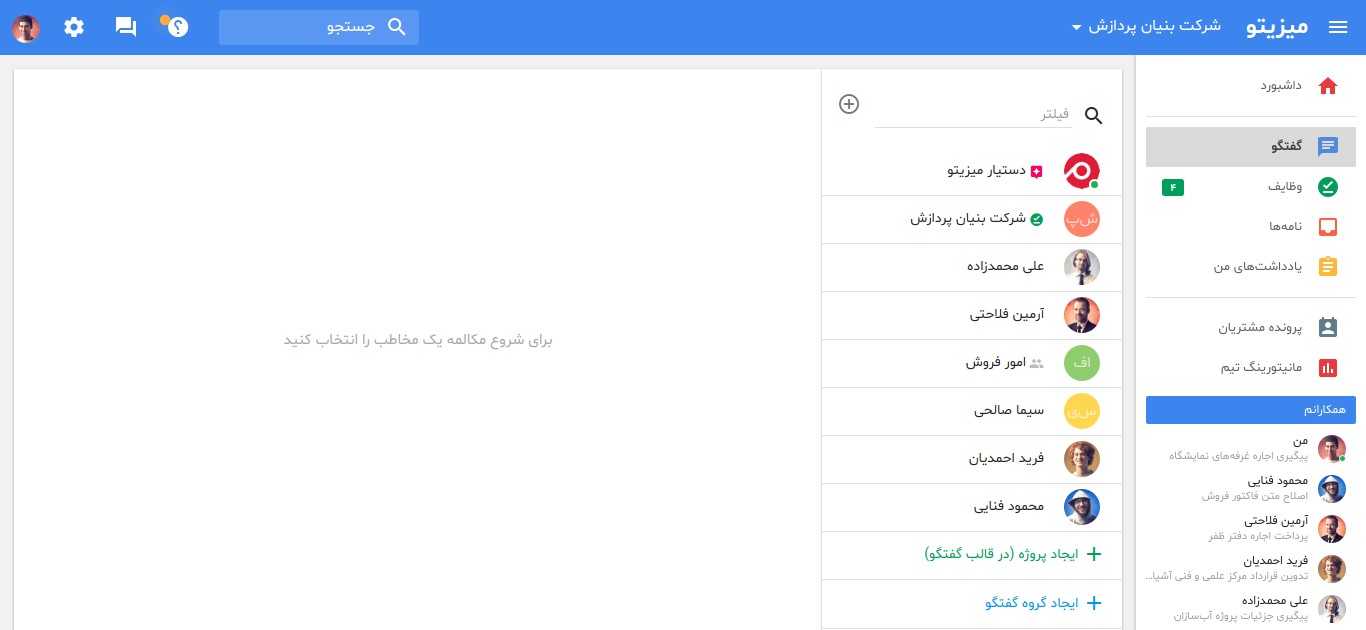1366x630 pixels.
Task: Click the ش‌پ avatar circle
Action: pyautogui.click(x=1082, y=219)
